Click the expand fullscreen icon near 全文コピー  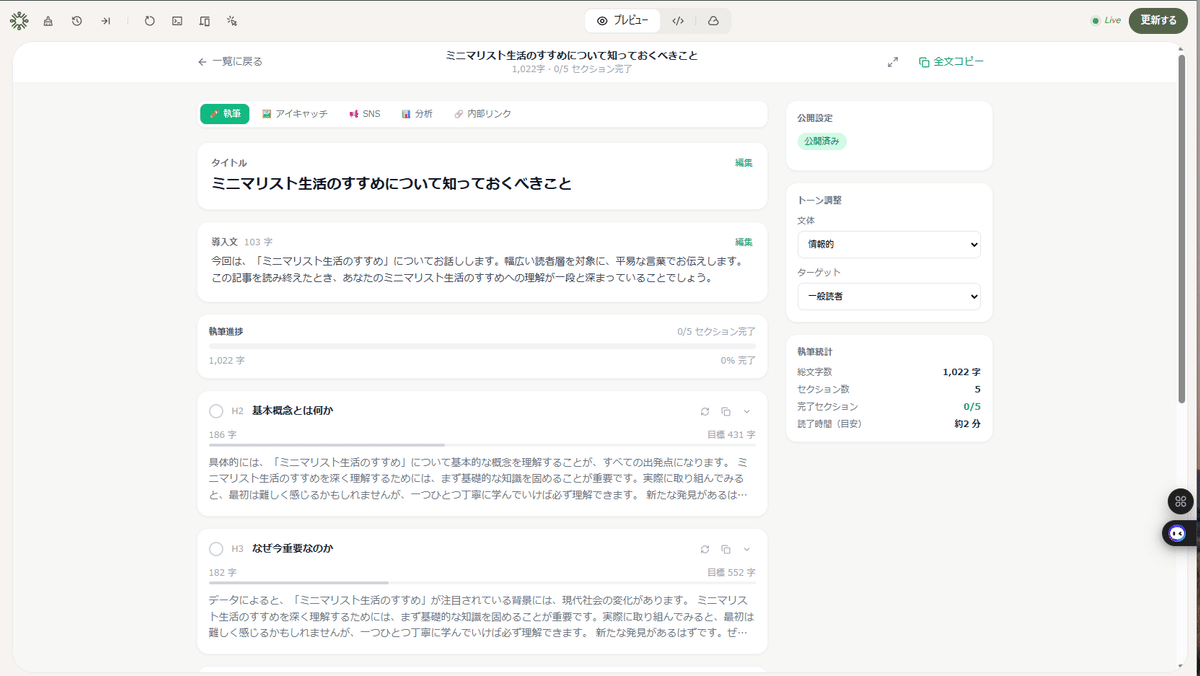point(893,61)
